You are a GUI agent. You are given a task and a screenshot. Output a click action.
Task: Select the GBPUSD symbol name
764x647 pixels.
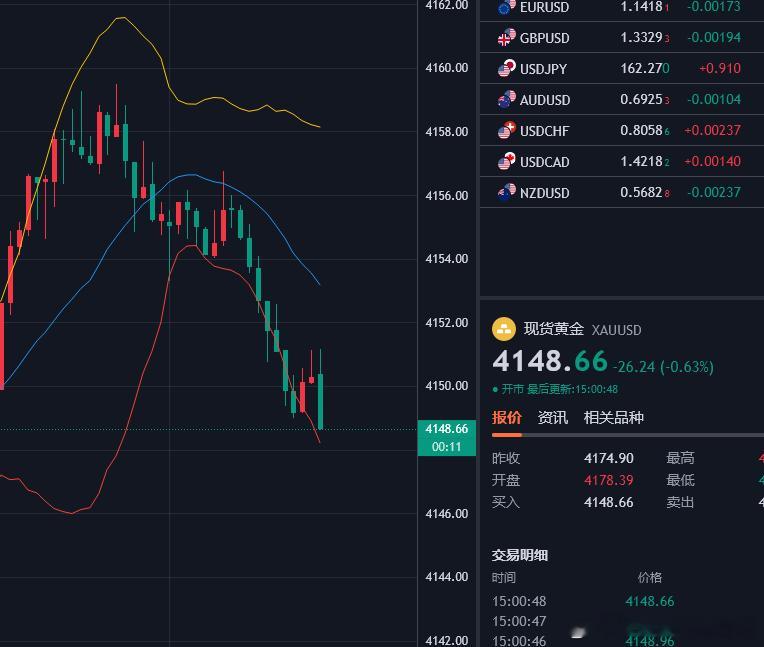tap(544, 38)
